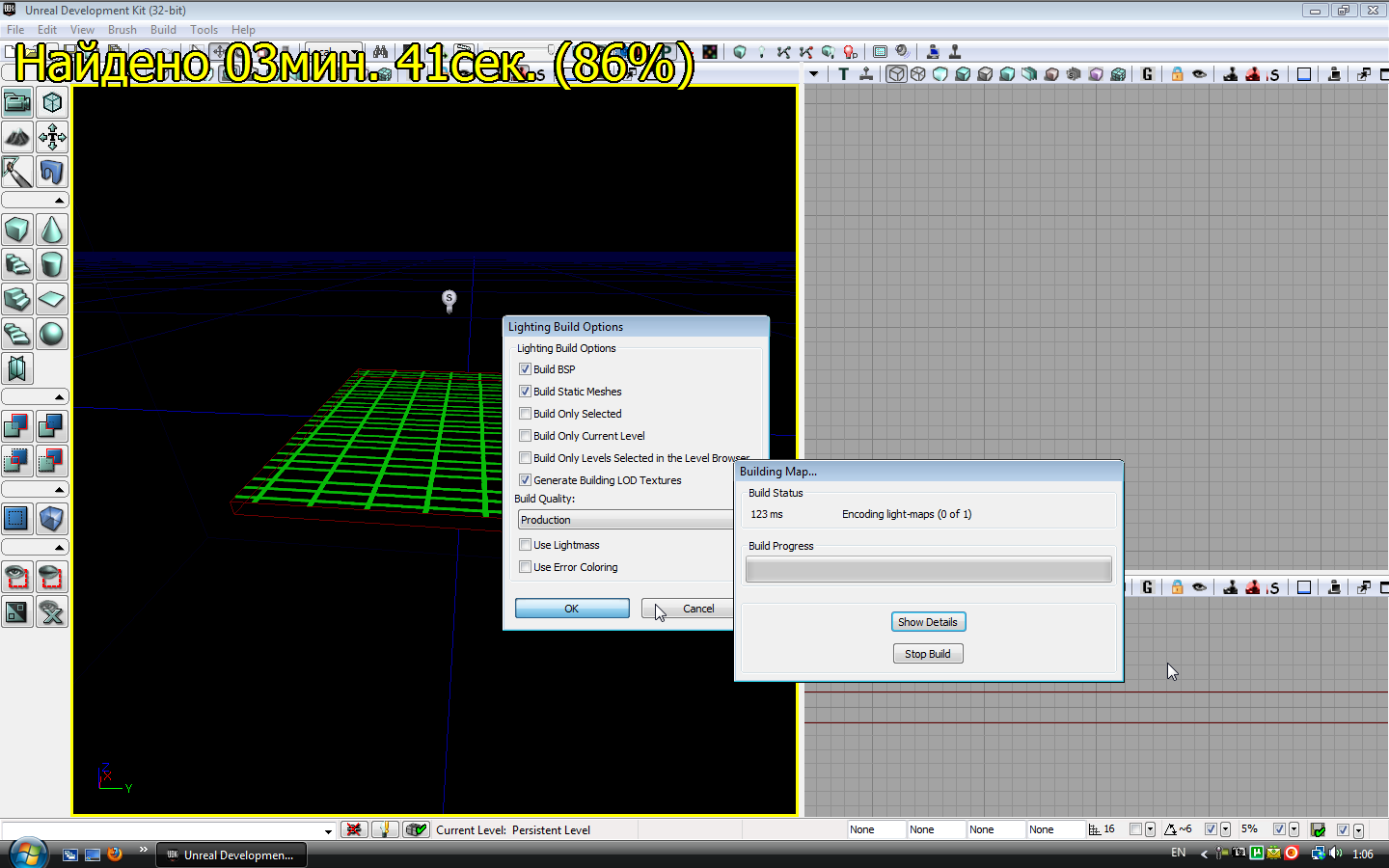Click the Build Progress bar
This screenshot has height=868, width=1389.
pyautogui.click(x=928, y=570)
